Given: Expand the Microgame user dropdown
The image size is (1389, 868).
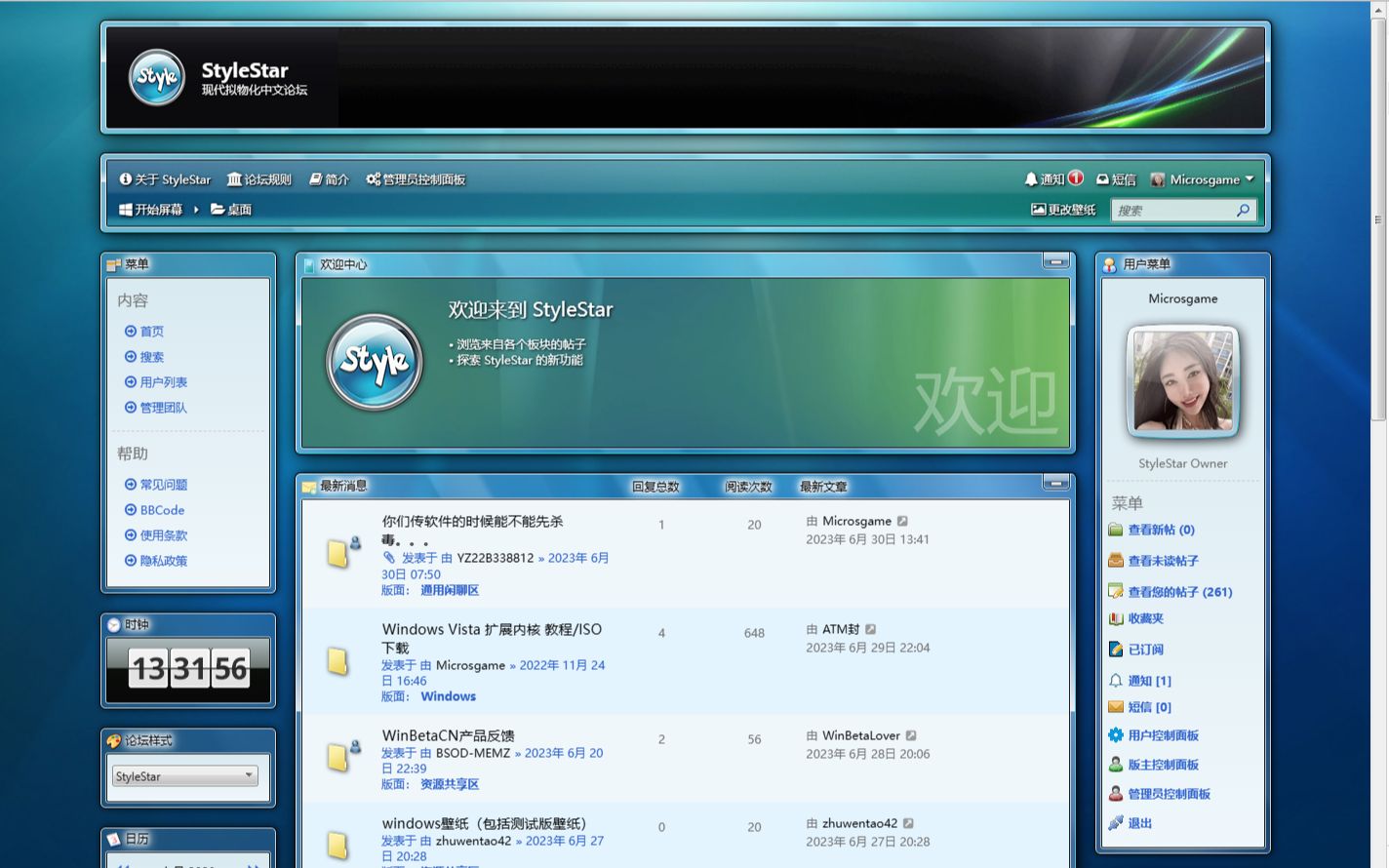Looking at the screenshot, I should 1202,179.
